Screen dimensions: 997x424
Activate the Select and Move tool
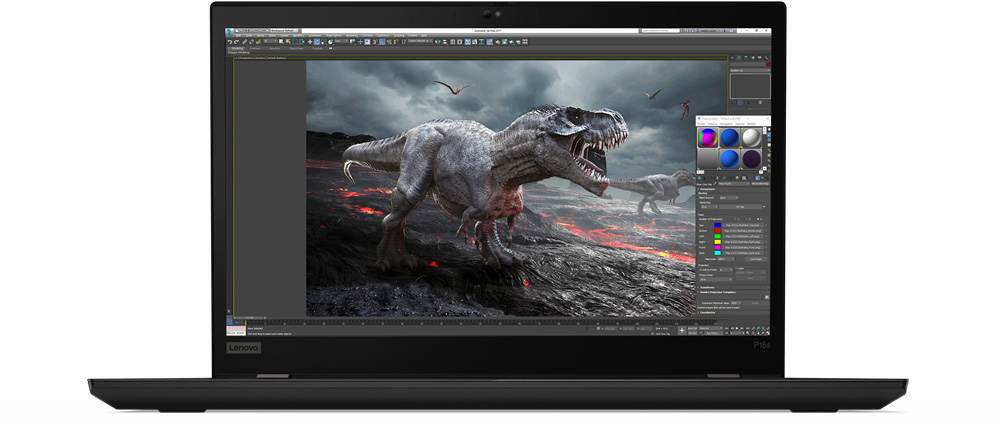click(311, 41)
